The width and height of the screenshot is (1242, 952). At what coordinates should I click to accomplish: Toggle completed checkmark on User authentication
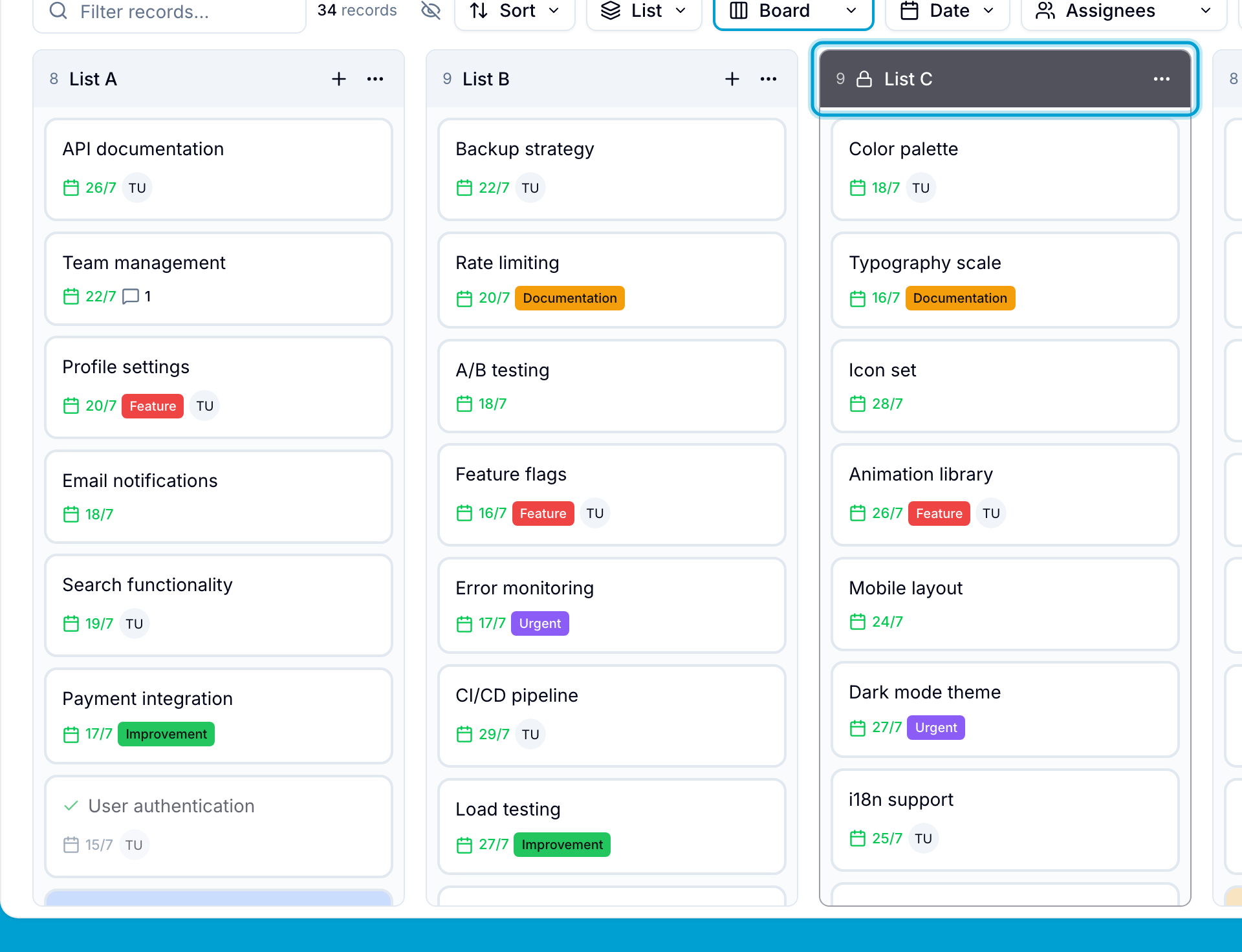coord(71,806)
